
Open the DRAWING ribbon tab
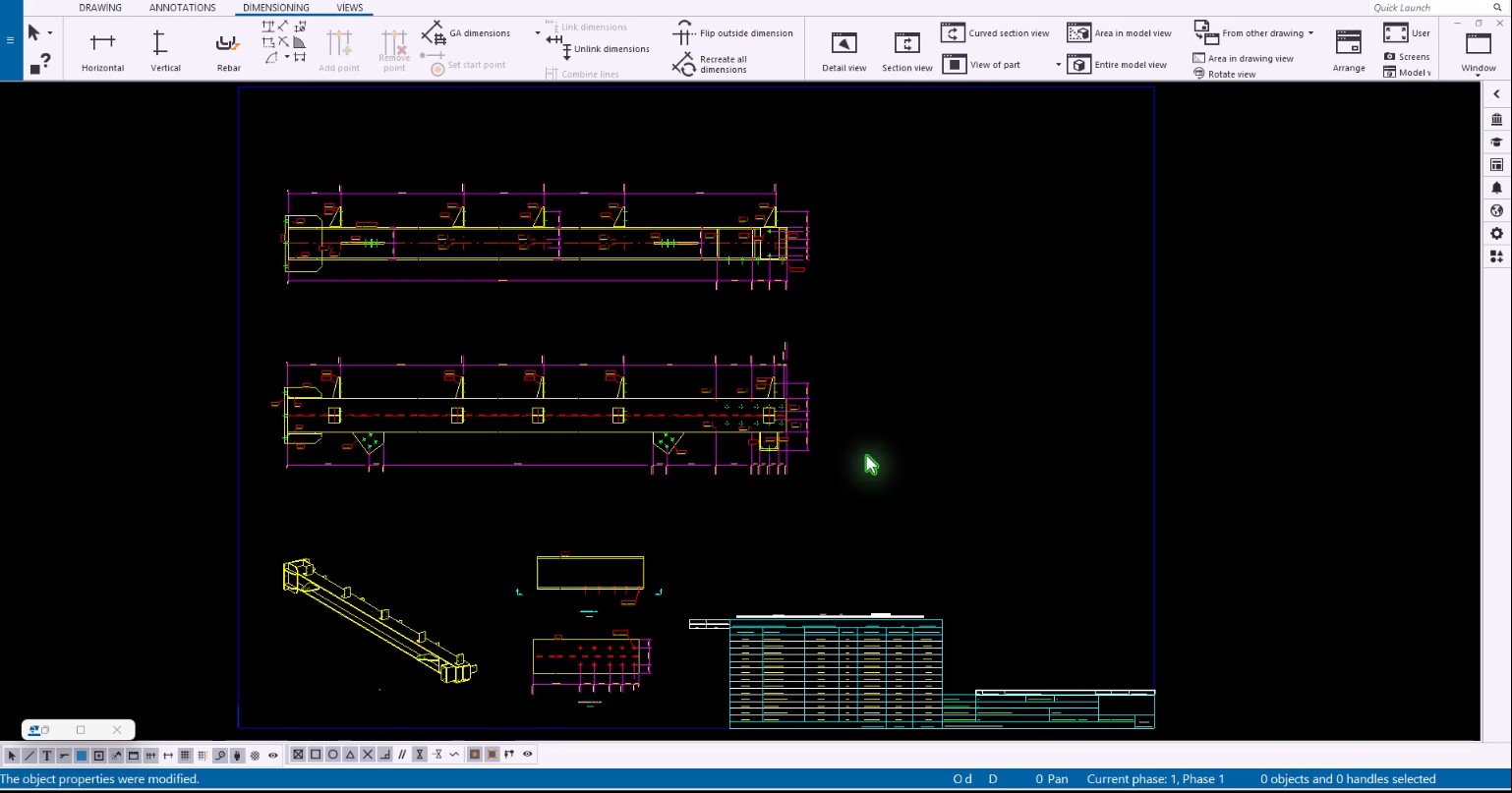pos(100,8)
